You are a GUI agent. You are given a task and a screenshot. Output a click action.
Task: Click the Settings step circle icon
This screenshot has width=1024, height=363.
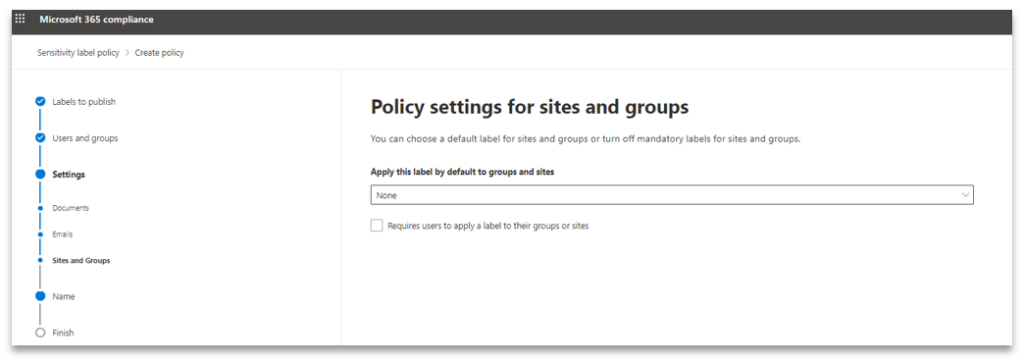click(x=40, y=174)
